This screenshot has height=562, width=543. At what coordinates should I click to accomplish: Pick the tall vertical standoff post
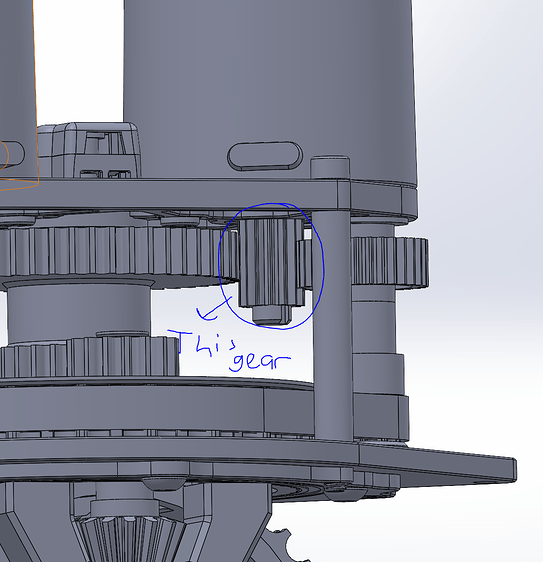point(332,324)
